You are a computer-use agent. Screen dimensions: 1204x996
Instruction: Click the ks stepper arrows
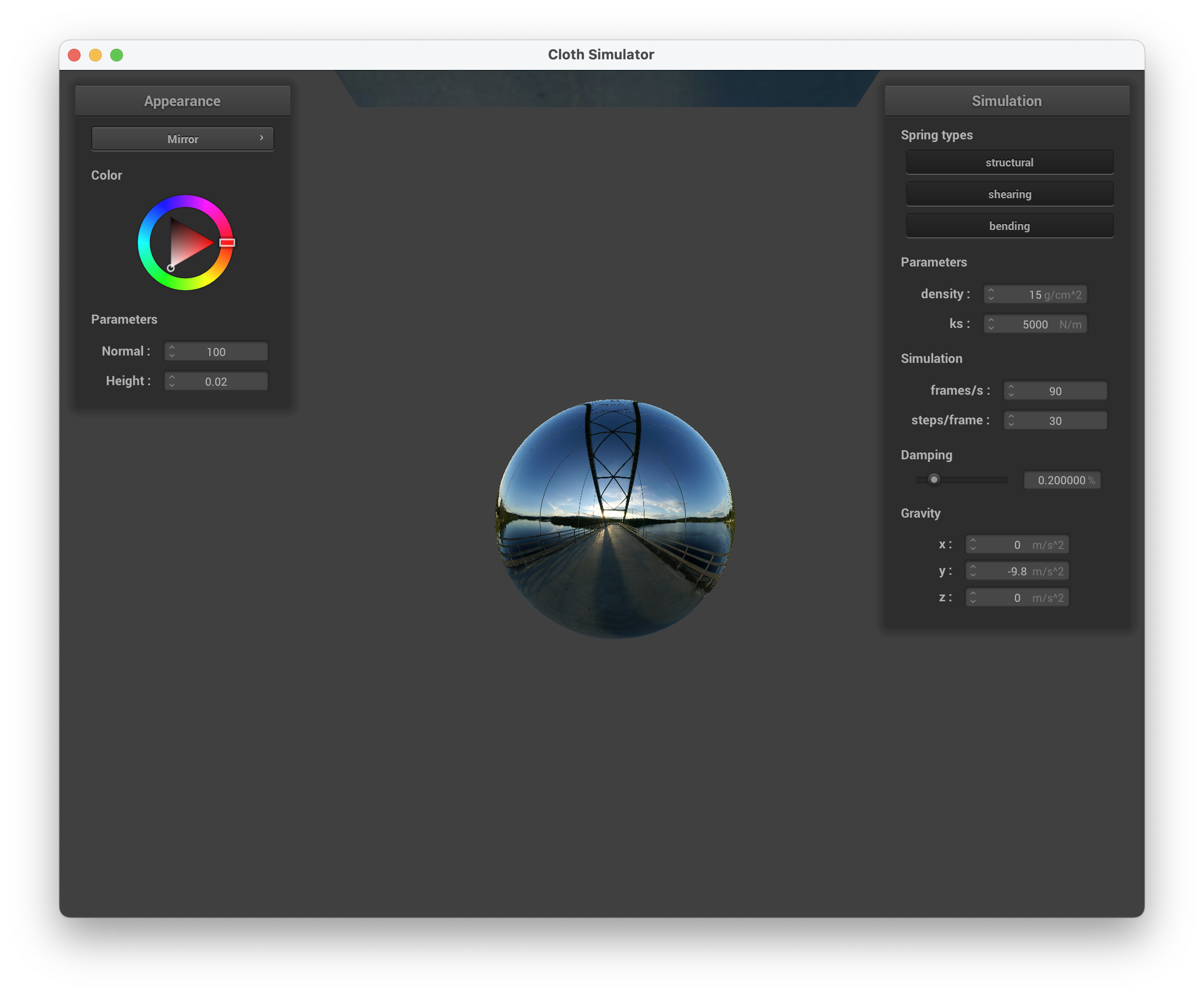991,324
